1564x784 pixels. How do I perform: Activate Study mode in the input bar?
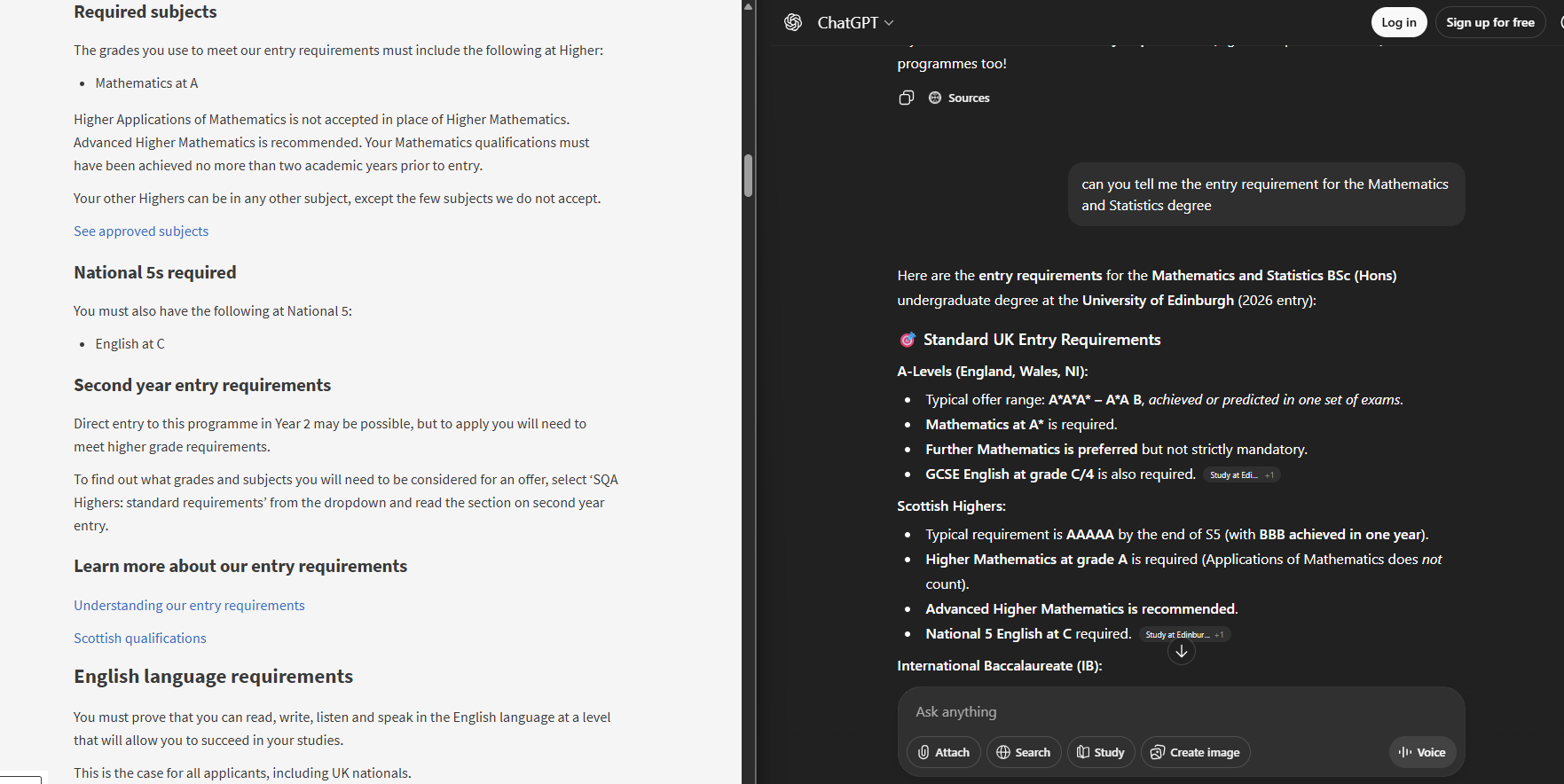pos(1100,752)
